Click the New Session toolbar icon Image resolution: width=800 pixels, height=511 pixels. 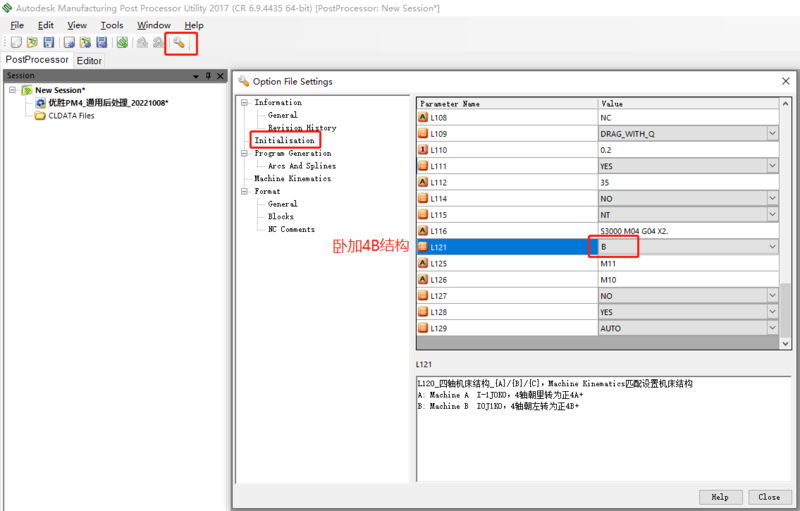[x=15, y=43]
